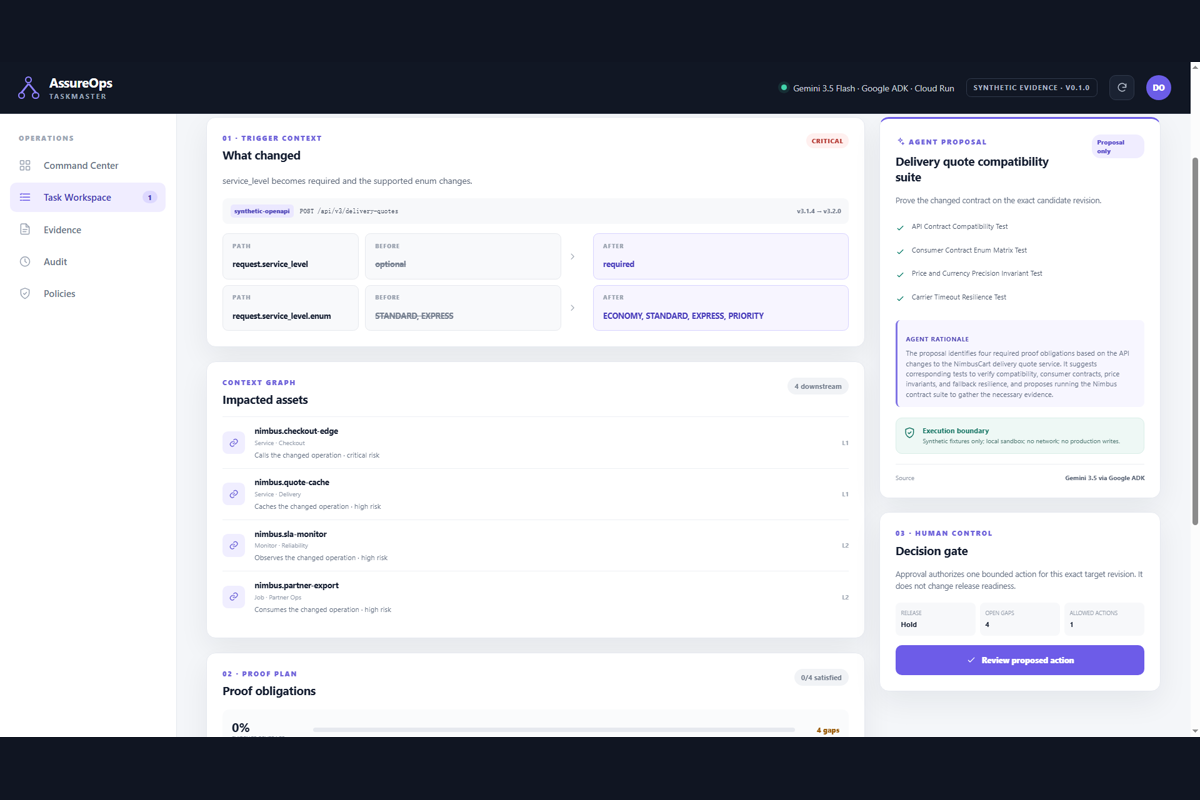Click the Policies shield icon
Image resolution: width=1200 pixels, height=800 pixels.
pyautogui.click(x=25, y=294)
